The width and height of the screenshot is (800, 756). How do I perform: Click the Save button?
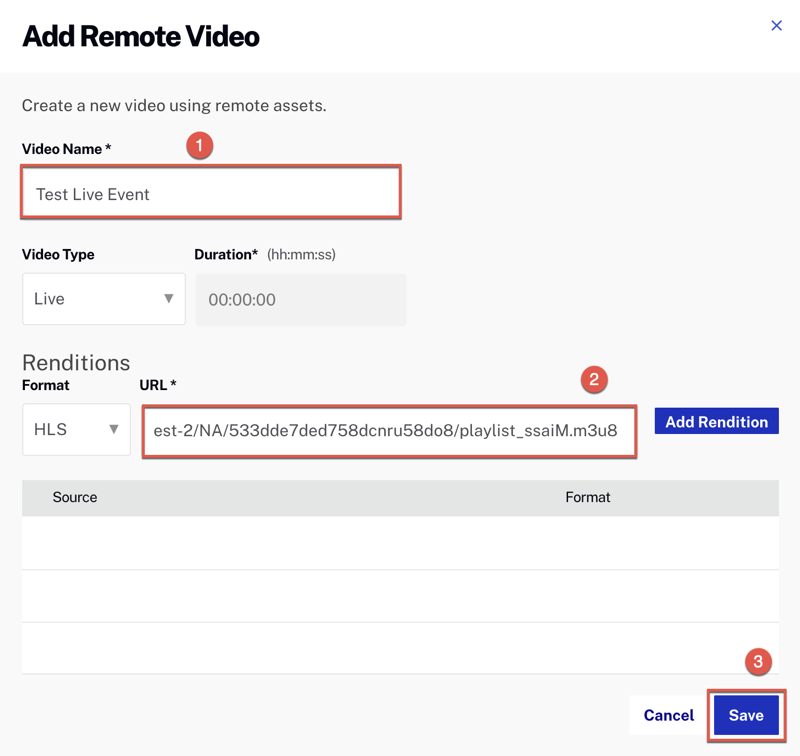pos(745,716)
